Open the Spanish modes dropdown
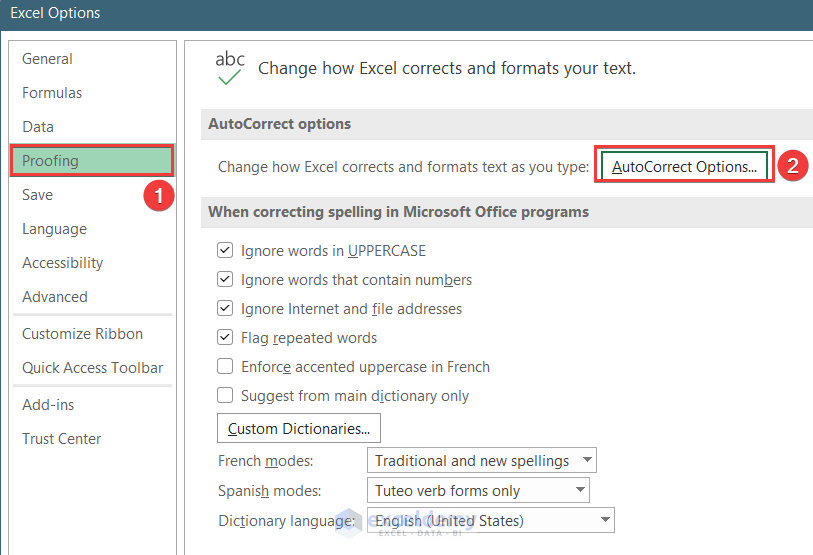 pyautogui.click(x=478, y=491)
